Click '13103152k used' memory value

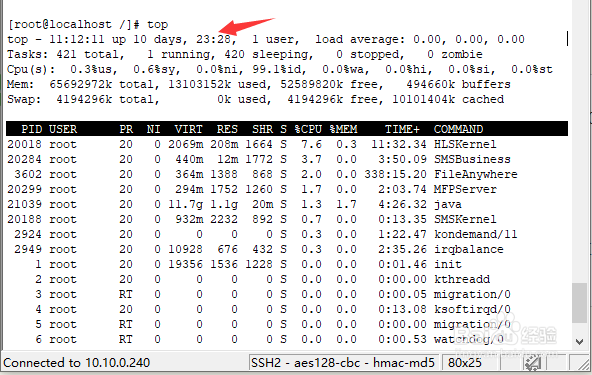[x=216, y=84]
